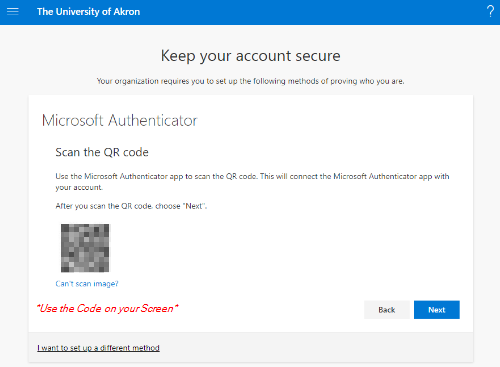Click the "After you scan the QR code" instruction
500x367 pixels.
[131, 206]
